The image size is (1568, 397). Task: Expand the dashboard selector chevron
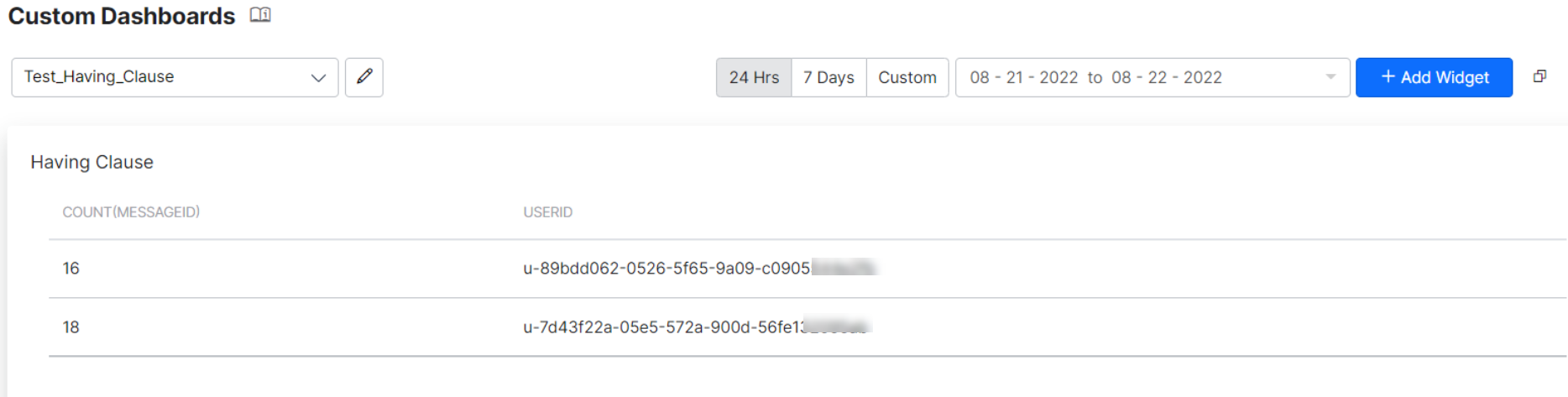point(318,78)
